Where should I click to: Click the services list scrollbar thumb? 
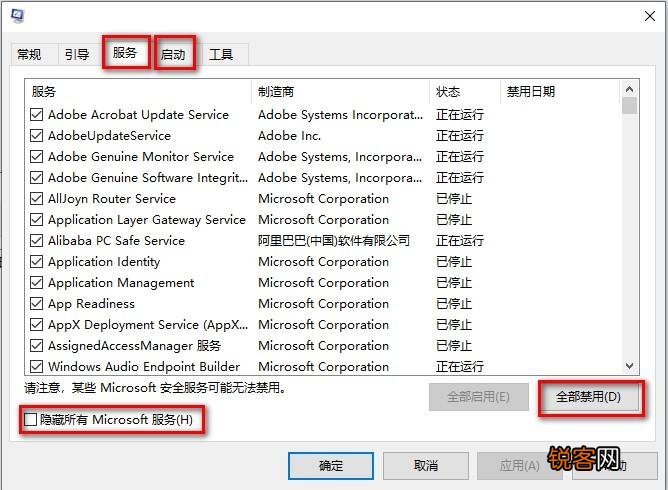629,106
